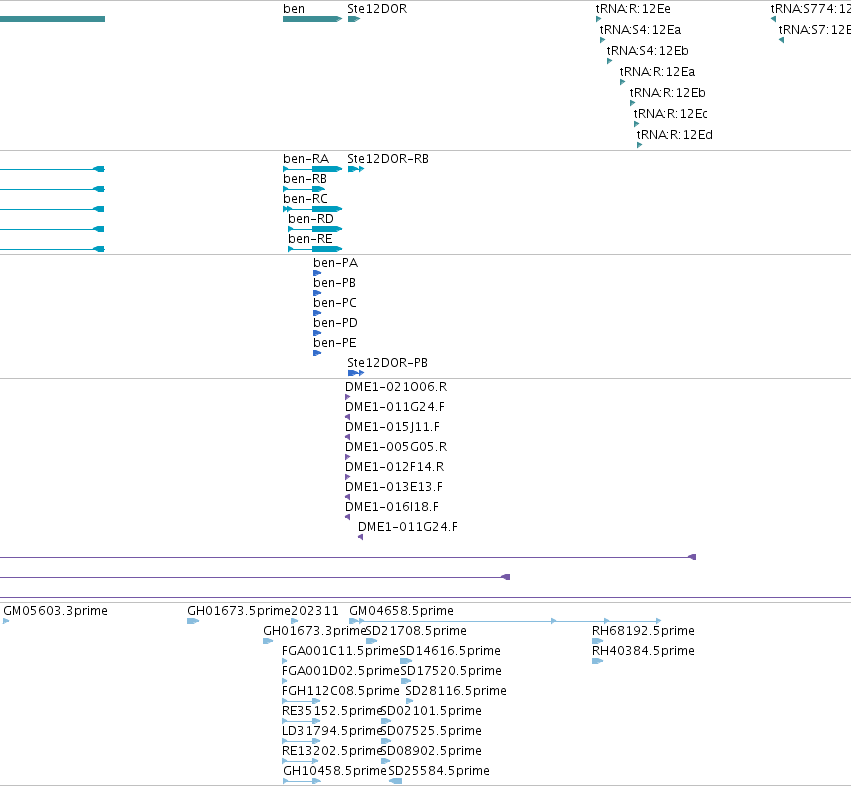Screen dimensions: 851x786
Task: Click the DME1-016I18.F feature label
Action: 392,508
